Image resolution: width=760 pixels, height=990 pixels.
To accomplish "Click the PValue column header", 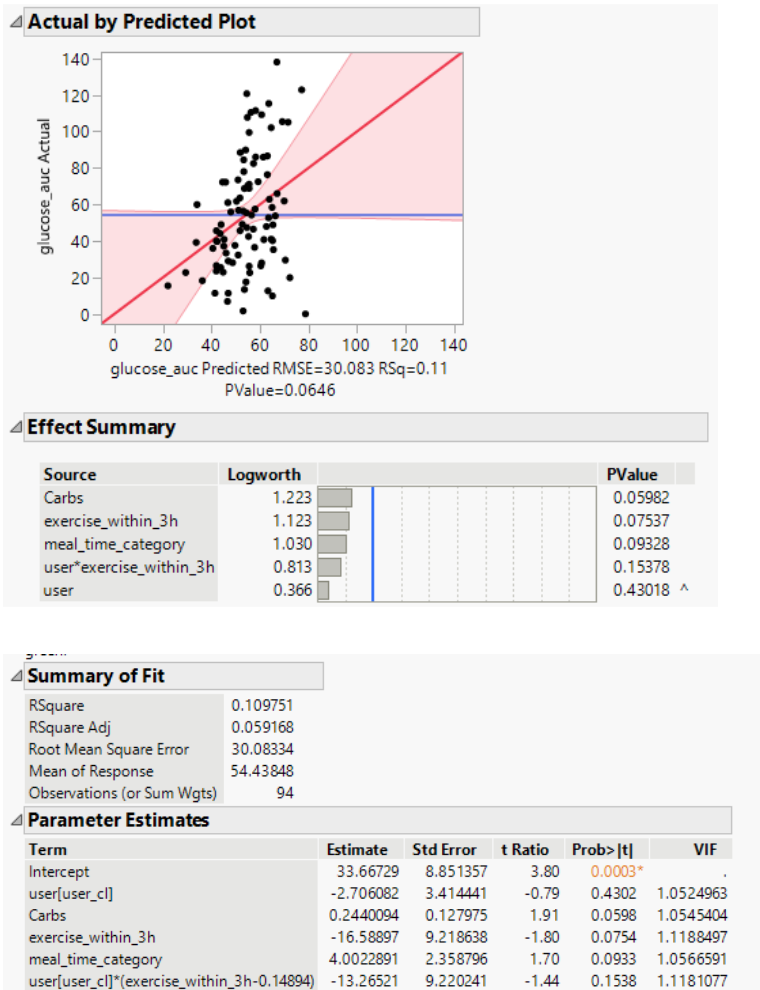I will tap(631, 474).
